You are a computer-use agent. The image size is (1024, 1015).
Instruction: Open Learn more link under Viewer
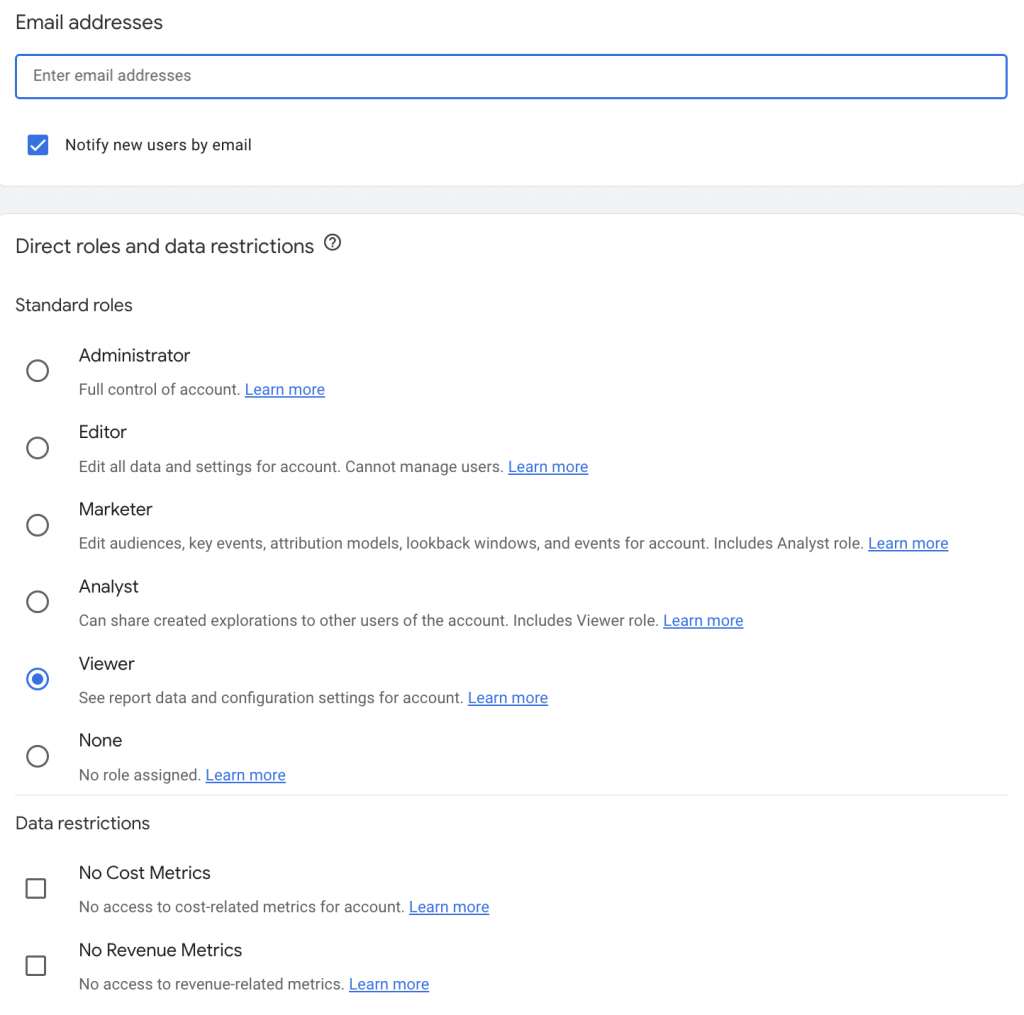pyautogui.click(x=508, y=698)
